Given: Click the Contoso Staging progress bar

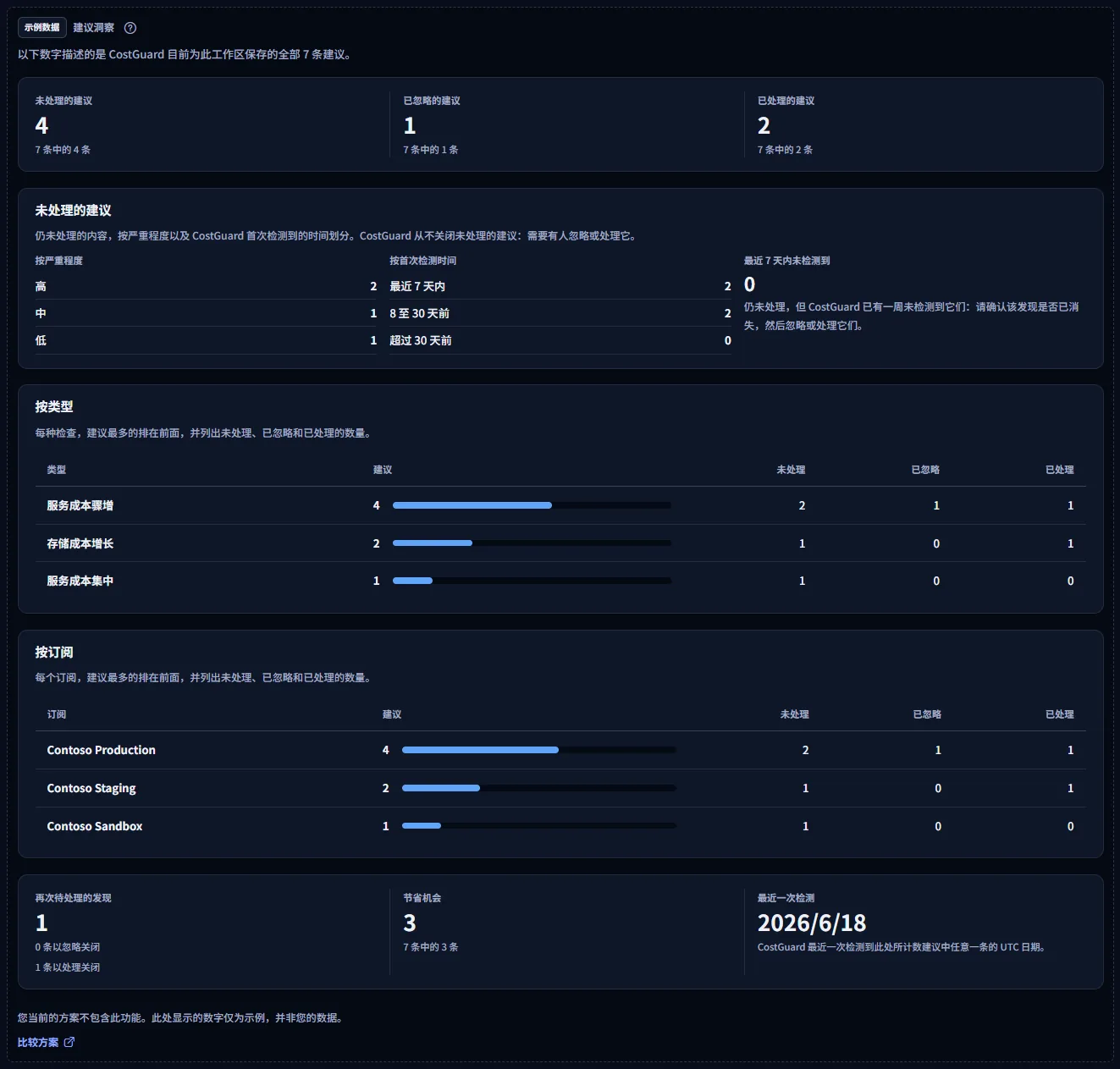Looking at the screenshot, I should click(x=539, y=788).
